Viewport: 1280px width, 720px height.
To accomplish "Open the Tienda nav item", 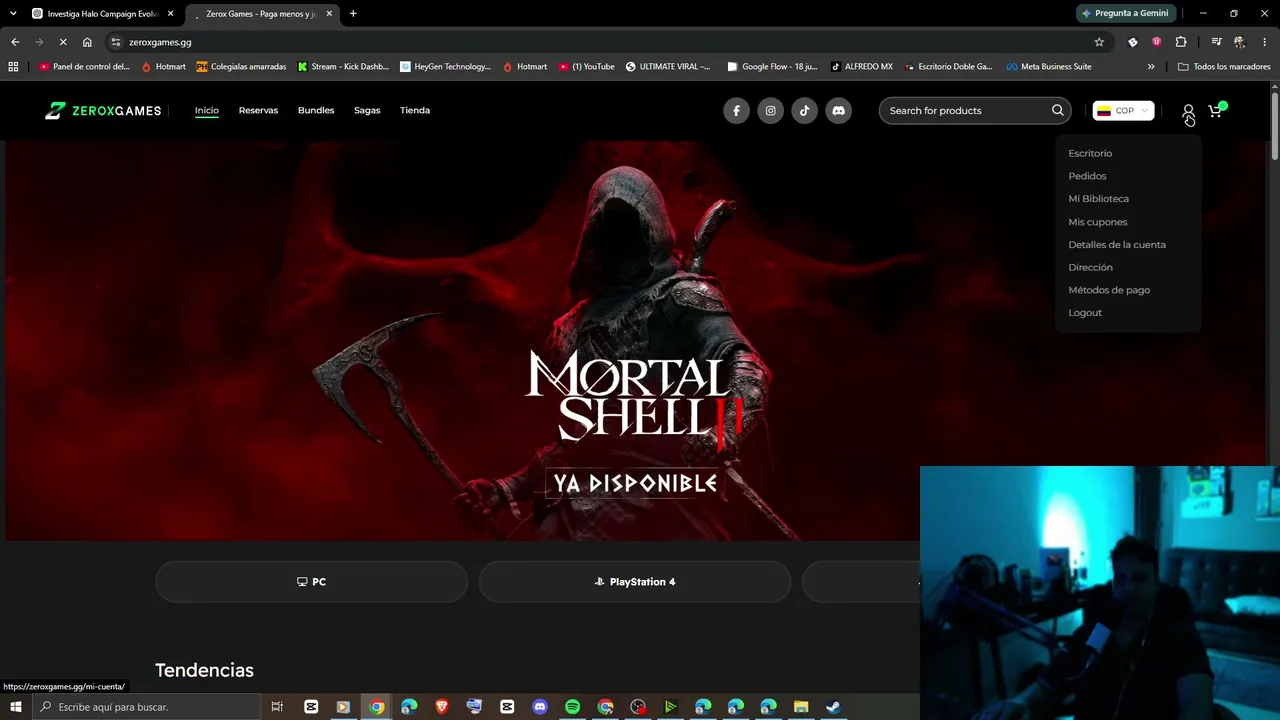I will (415, 110).
